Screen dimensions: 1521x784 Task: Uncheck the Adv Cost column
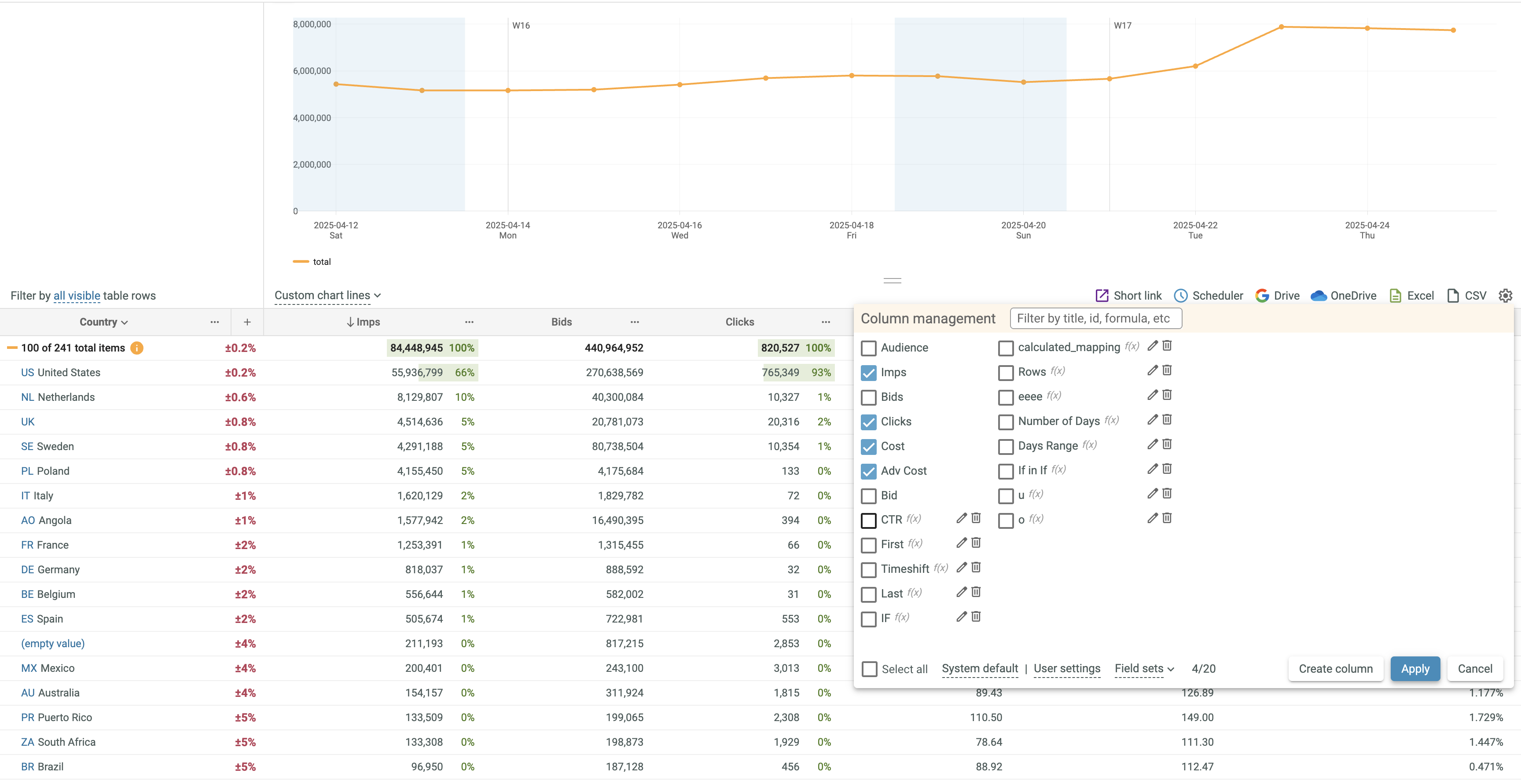pyautogui.click(x=869, y=471)
